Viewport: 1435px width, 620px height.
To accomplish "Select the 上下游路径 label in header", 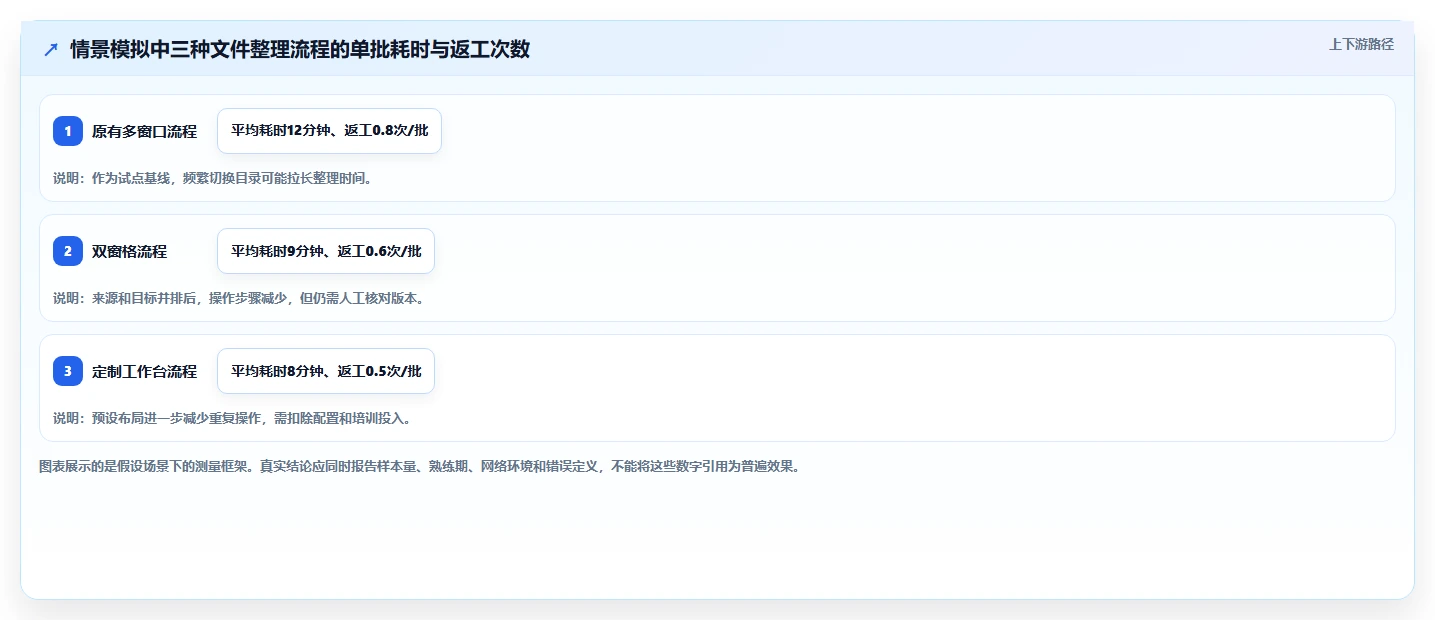I will 1361,44.
